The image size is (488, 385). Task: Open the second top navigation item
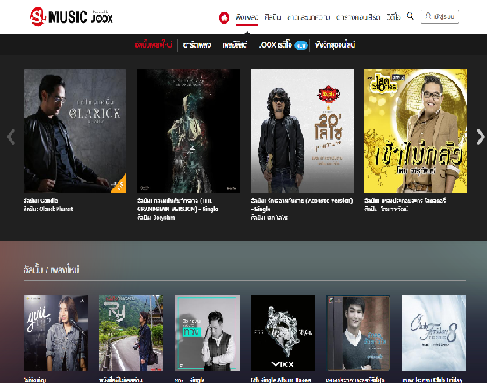[x=273, y=17]
